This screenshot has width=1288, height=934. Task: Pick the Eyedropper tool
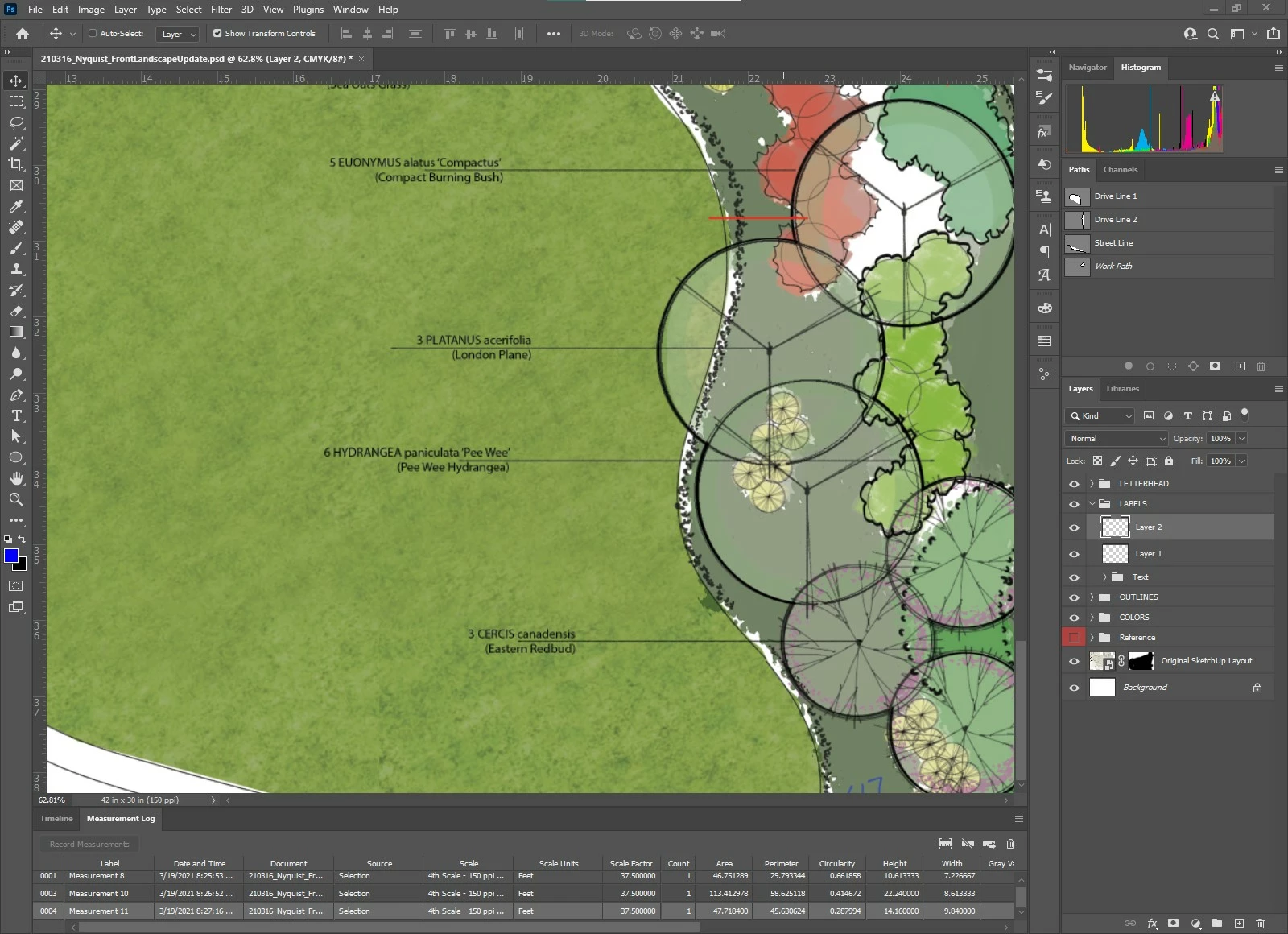tap(16, 206)
